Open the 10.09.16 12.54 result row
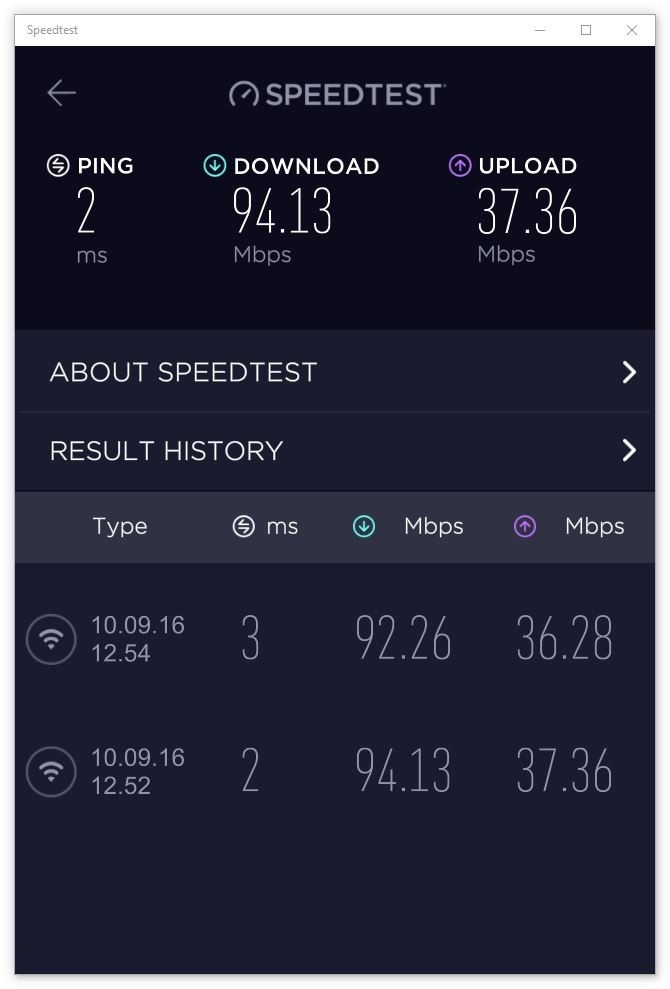670x989 pixels. tap(335, 639)
